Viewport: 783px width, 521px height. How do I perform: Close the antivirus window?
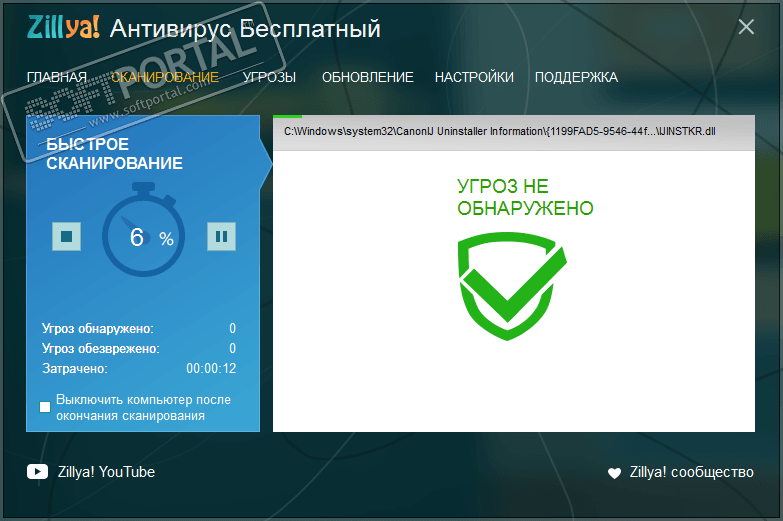point(746,27)
